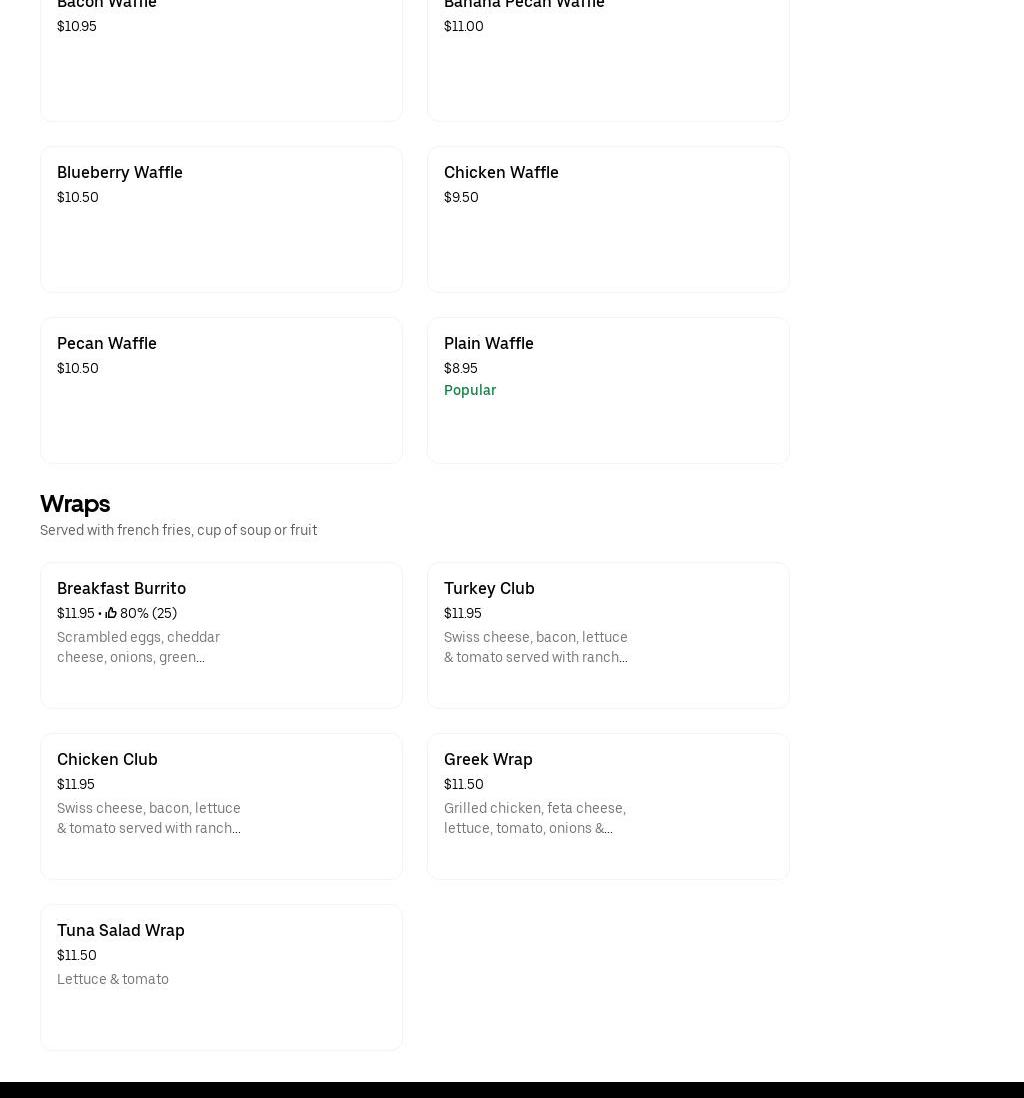
Task: Click the $9.50 Chicken Waffle price
Action: click(461, 197)
